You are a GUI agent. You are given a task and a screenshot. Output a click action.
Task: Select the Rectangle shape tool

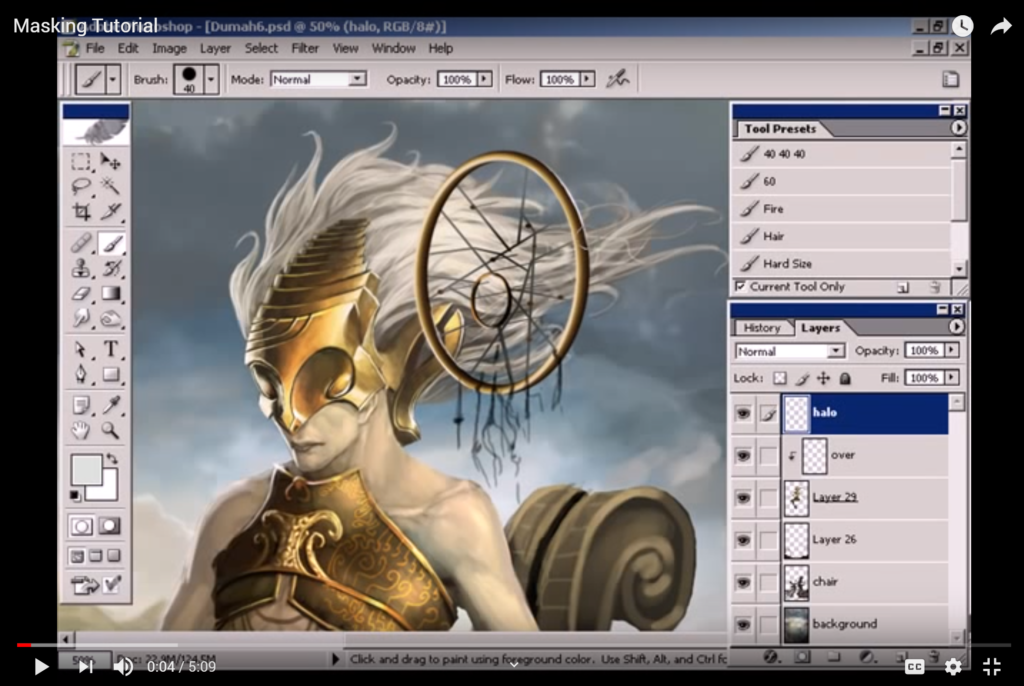pos(110,374)
